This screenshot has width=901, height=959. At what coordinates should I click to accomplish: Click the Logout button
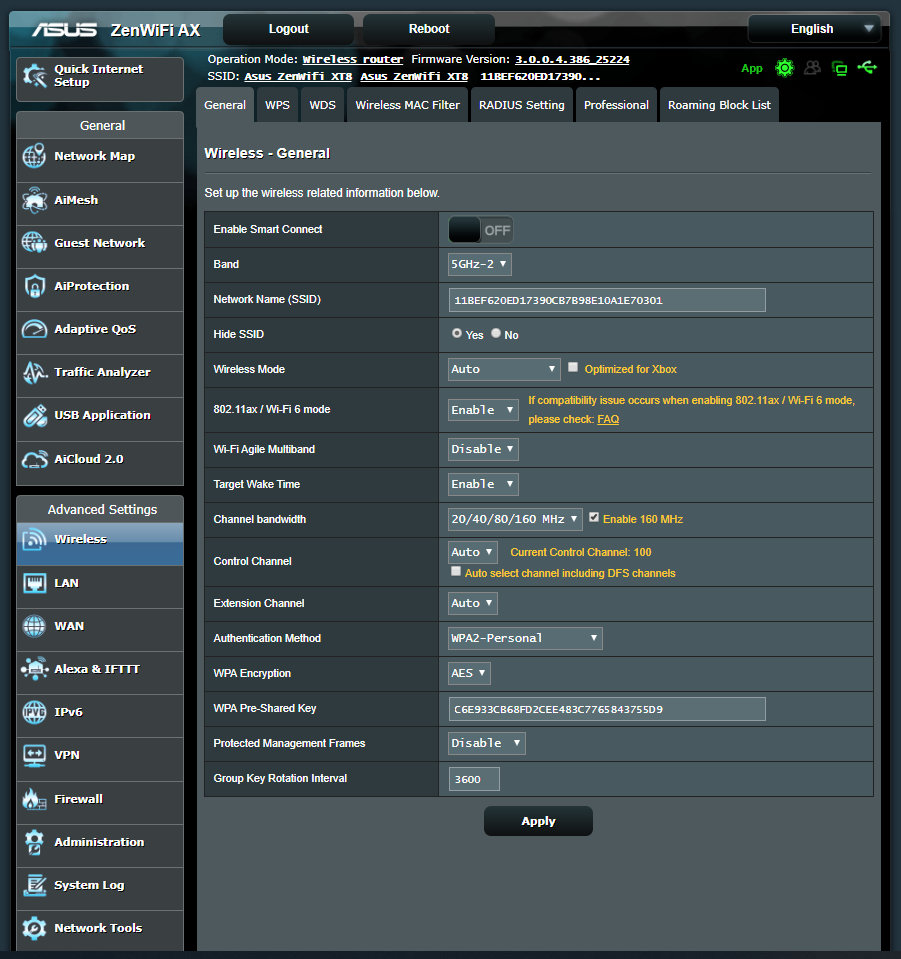(x=289, y=29)
